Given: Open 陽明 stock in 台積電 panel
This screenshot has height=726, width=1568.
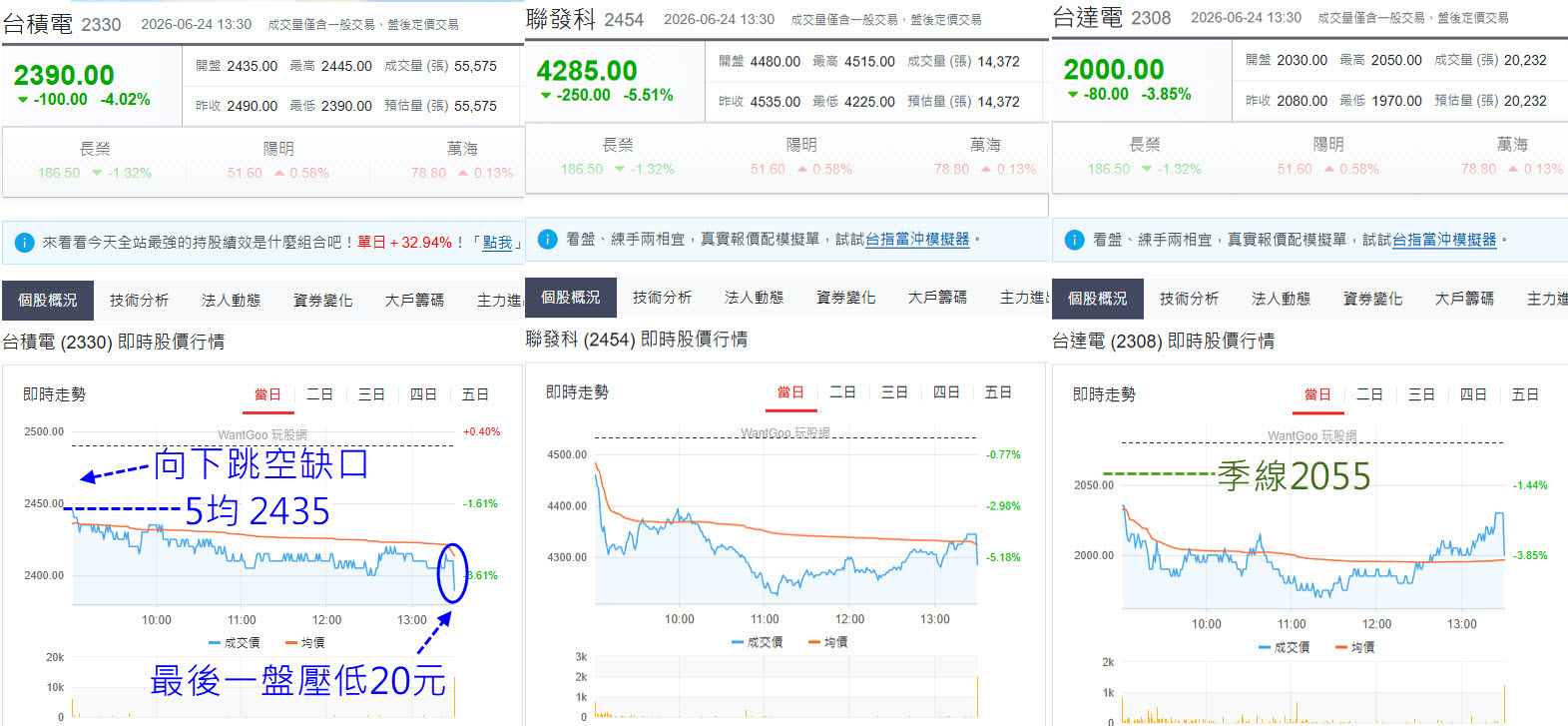Looking at the screenshot, I should [x=278, y=149].
